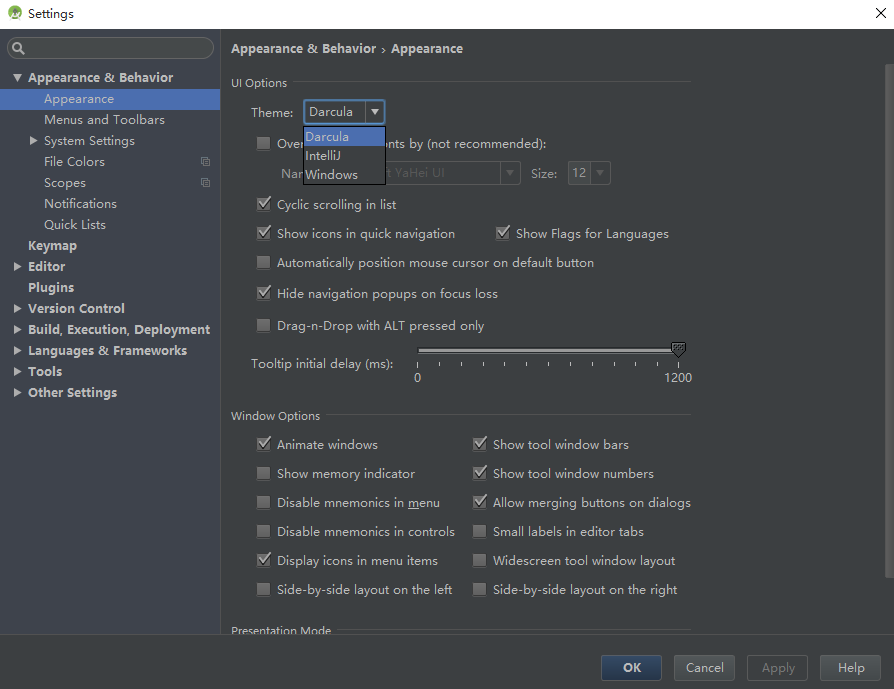Check Disable mnemonics in controls
Viewport: 894px width, 689px height.
[x=263, y=532]
